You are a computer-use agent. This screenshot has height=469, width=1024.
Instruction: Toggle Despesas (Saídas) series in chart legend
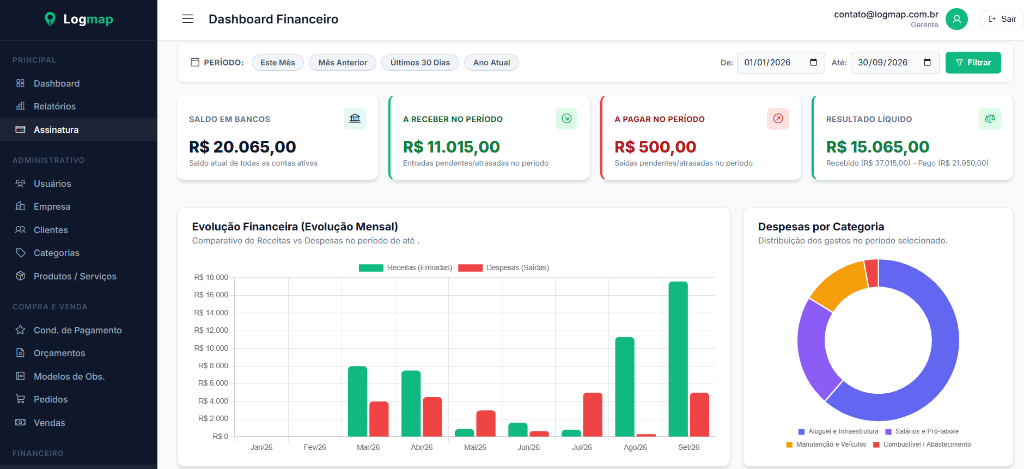(504, 268)
